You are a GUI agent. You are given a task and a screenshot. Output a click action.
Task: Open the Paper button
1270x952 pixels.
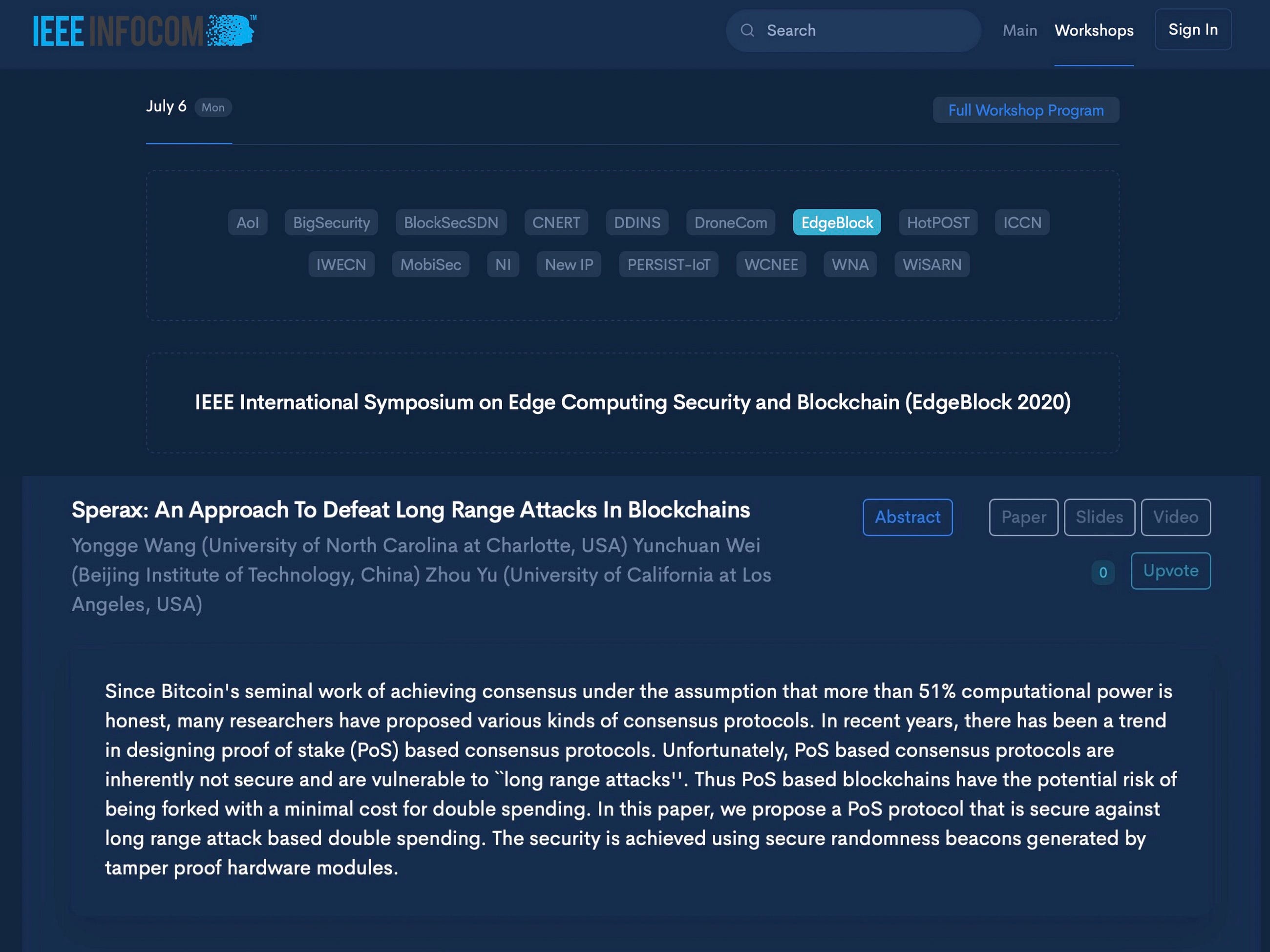(x=1024, y=517)
